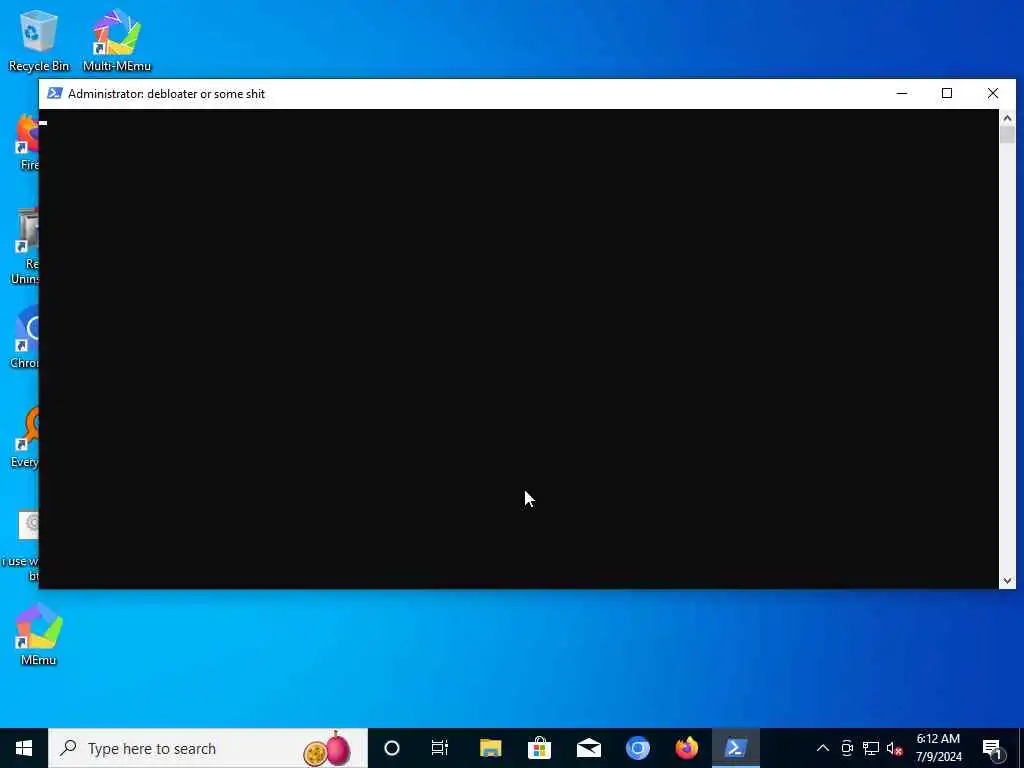The image size is (1024, 768).
Task: Click the Meet Now tray icon
Action: pyautogui.click(x=847, y=748)
